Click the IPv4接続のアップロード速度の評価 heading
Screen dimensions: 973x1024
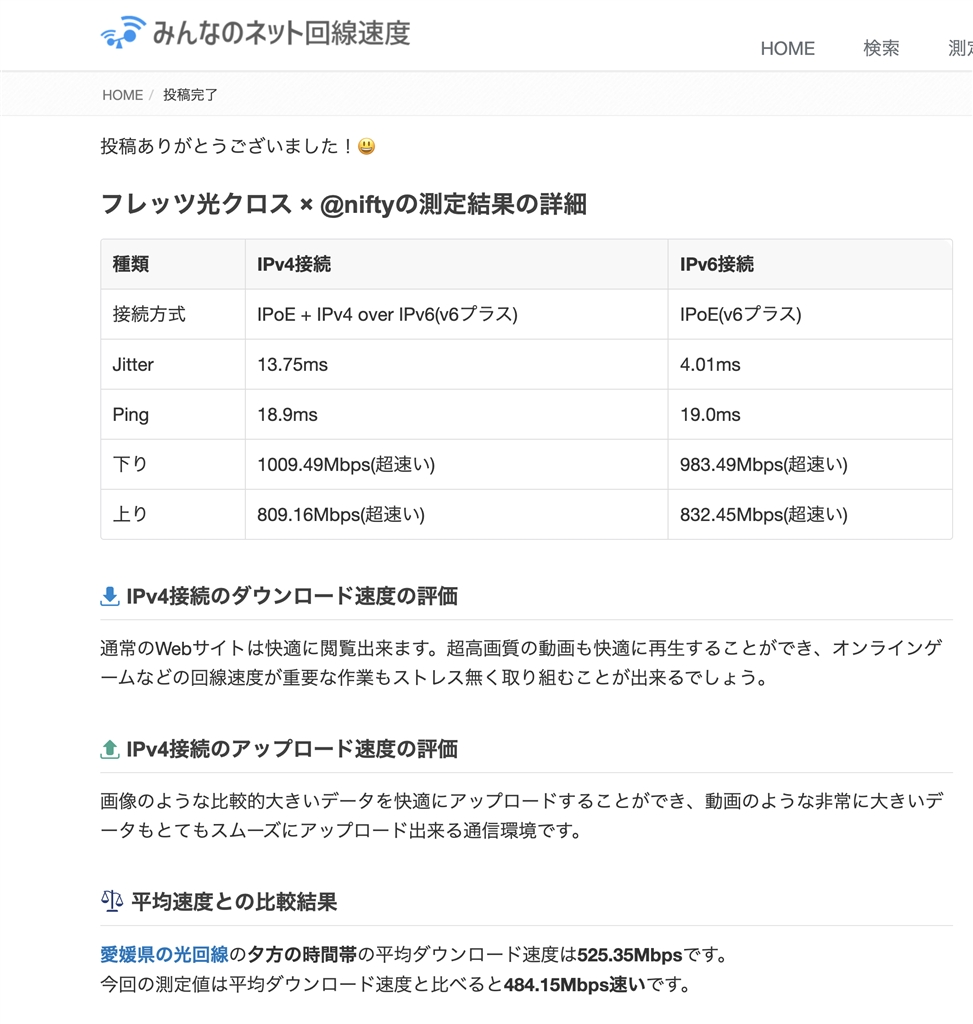[292, 749]
